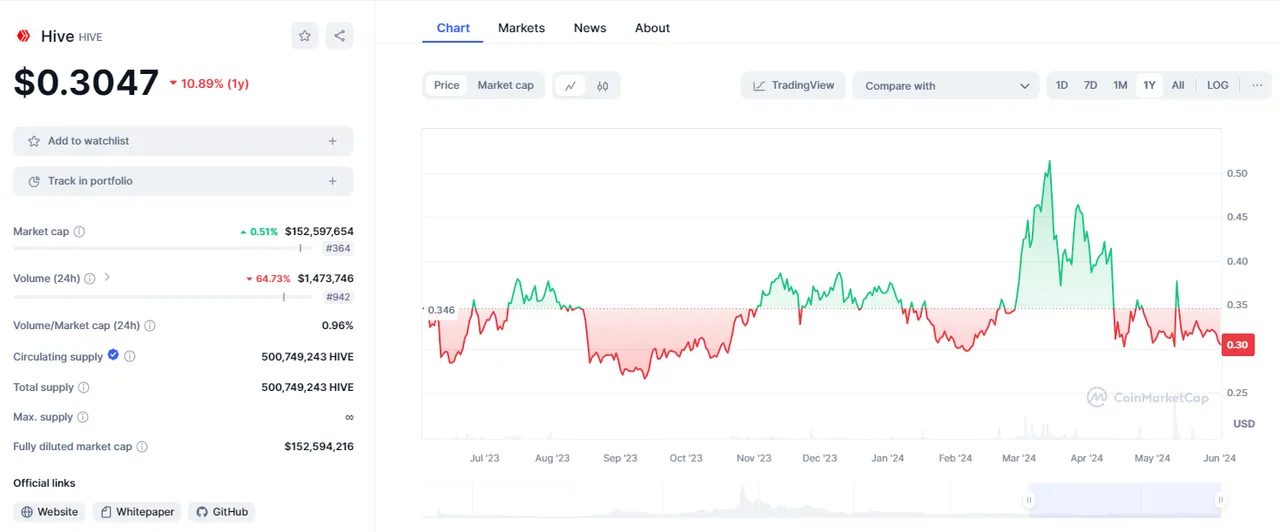Image resolution: width=1280 pixels, height=532 pixels.
Task: Set chart range to 1Y
Action: click(x=1150, y=85)
